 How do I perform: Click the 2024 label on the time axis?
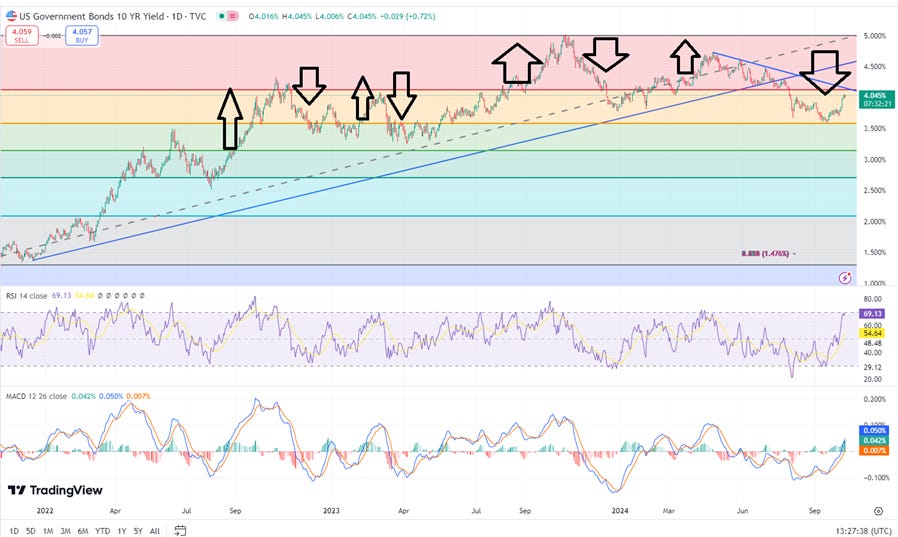coord(620,511)
